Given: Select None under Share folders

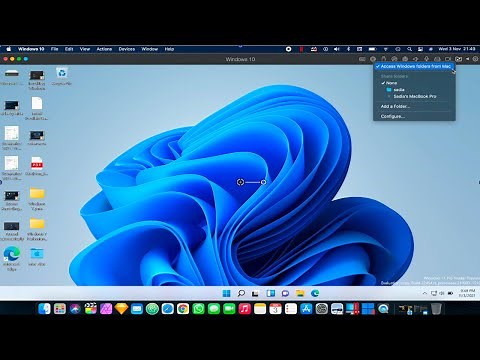Looking at the screenshot, I should (x=414, y=83).
